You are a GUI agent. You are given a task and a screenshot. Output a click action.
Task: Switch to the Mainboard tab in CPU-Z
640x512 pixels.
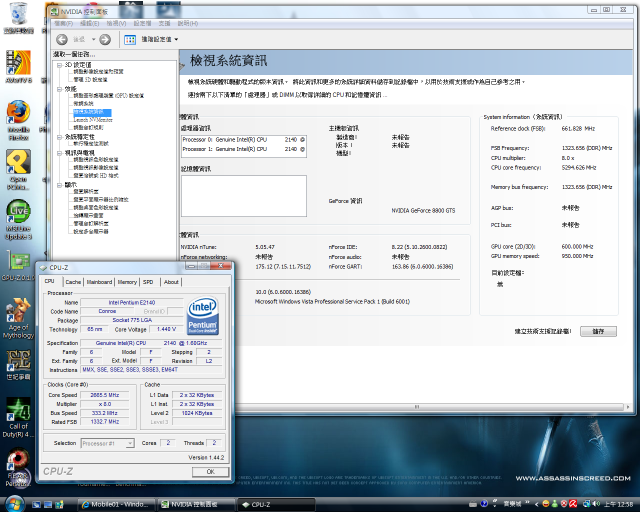click(x=99, y=282)
